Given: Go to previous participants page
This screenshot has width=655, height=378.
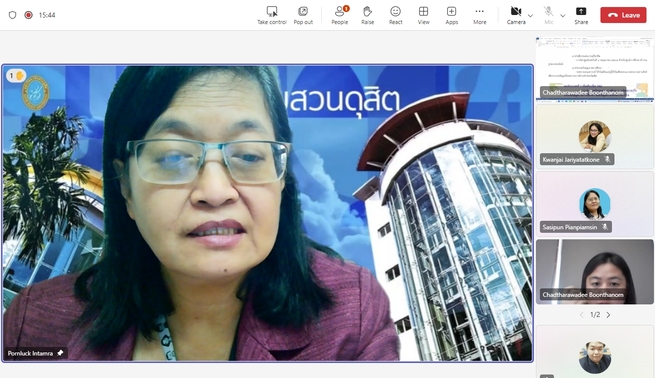Looking at the screenshot, I should click(x=581, y=315).
